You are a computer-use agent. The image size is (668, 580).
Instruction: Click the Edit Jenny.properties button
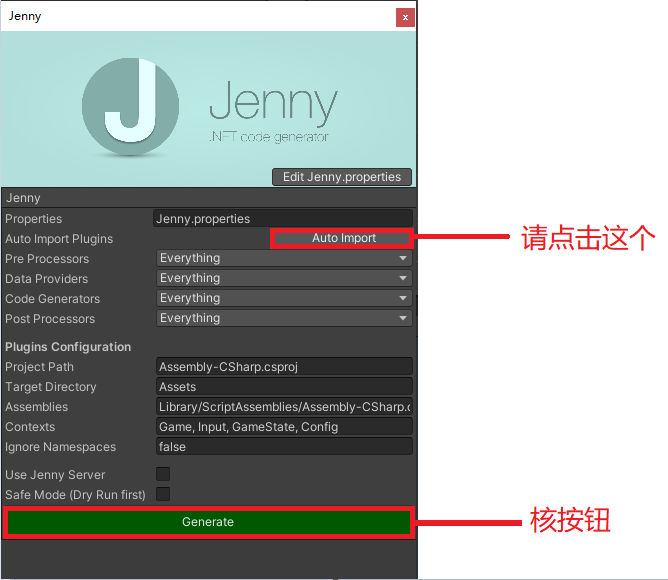point(342,177)
